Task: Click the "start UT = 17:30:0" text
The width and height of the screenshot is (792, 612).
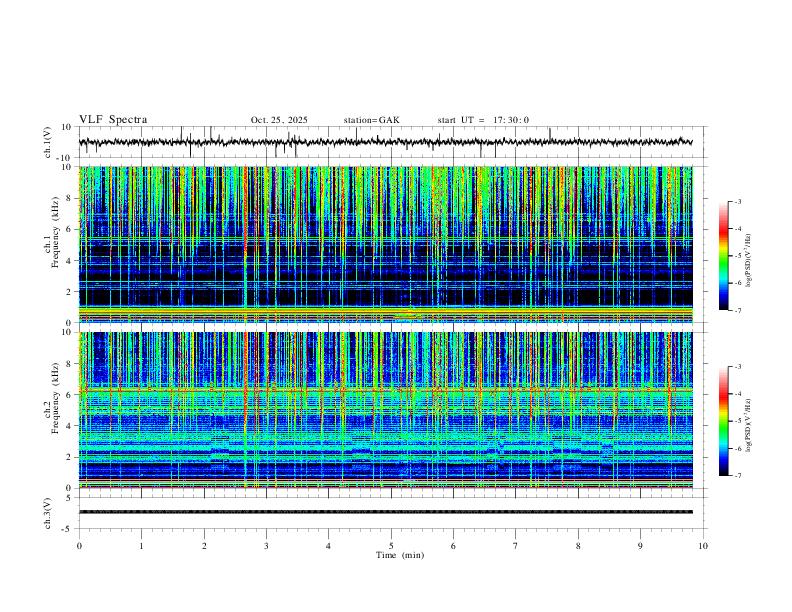Action: [x=483, y=120]
